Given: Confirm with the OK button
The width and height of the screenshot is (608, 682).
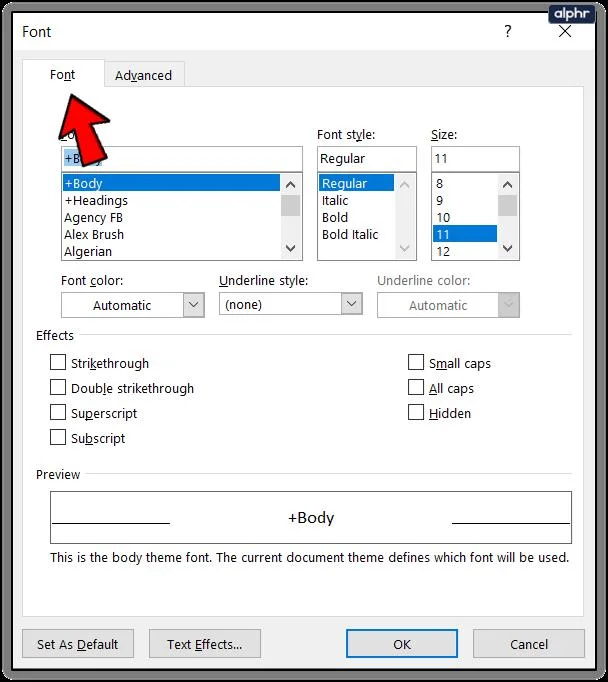Looking at the screenshot, I should (x=402, y=644).
